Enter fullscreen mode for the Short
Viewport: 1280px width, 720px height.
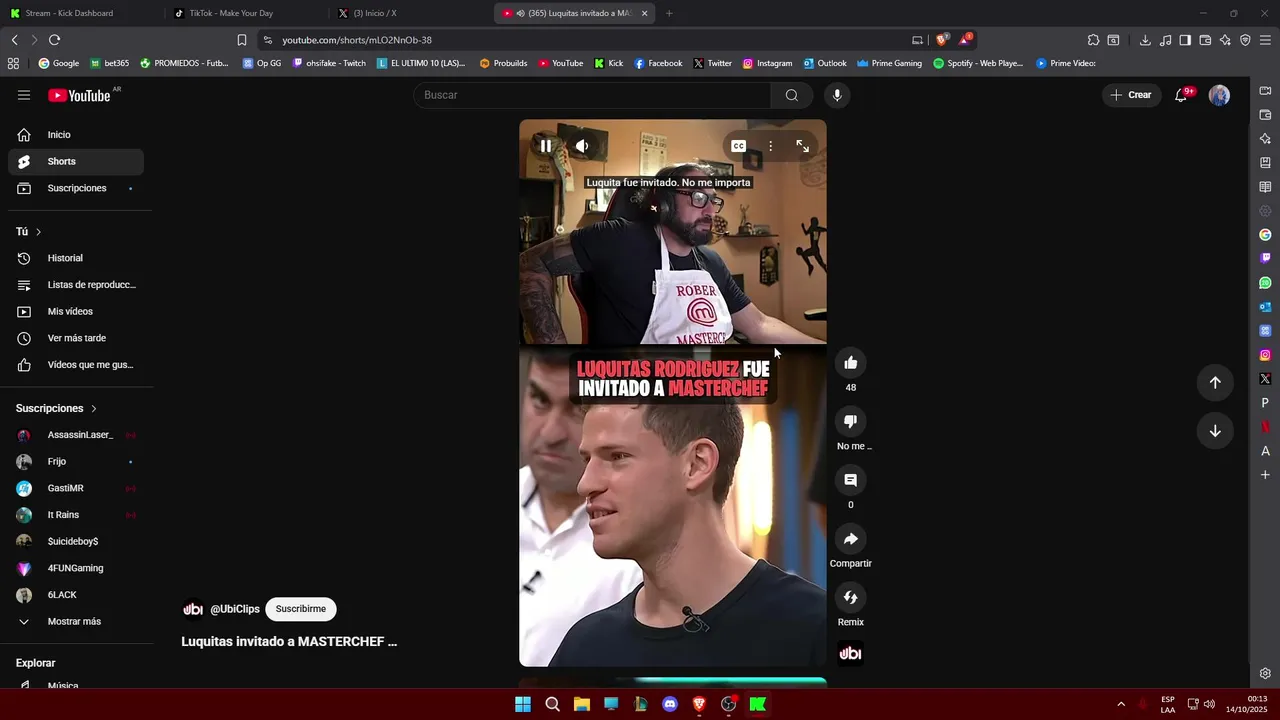coord(802,146)
